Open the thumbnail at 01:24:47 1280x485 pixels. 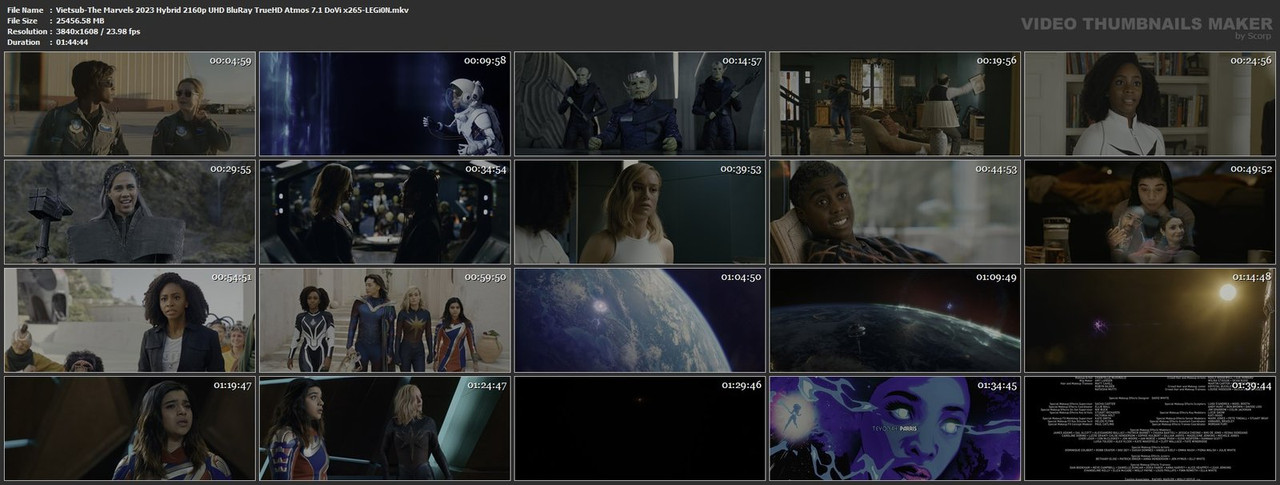(x=385, y=427)
